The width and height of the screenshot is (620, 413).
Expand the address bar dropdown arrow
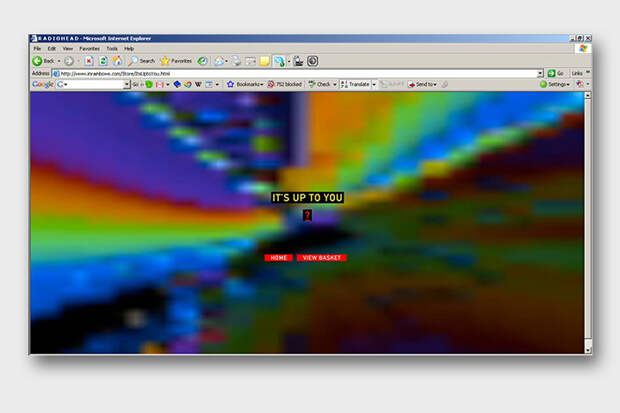(x=540, y=73)
